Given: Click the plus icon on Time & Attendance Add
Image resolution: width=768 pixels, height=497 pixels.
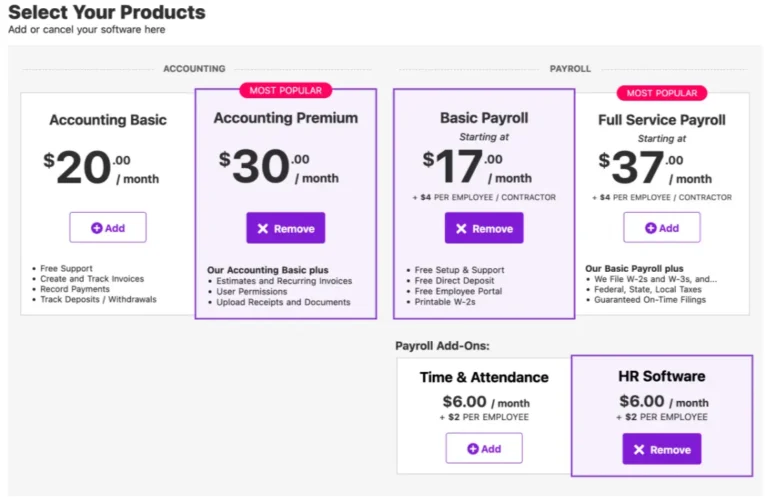Looking at the screenshot, I should (473, 449).
